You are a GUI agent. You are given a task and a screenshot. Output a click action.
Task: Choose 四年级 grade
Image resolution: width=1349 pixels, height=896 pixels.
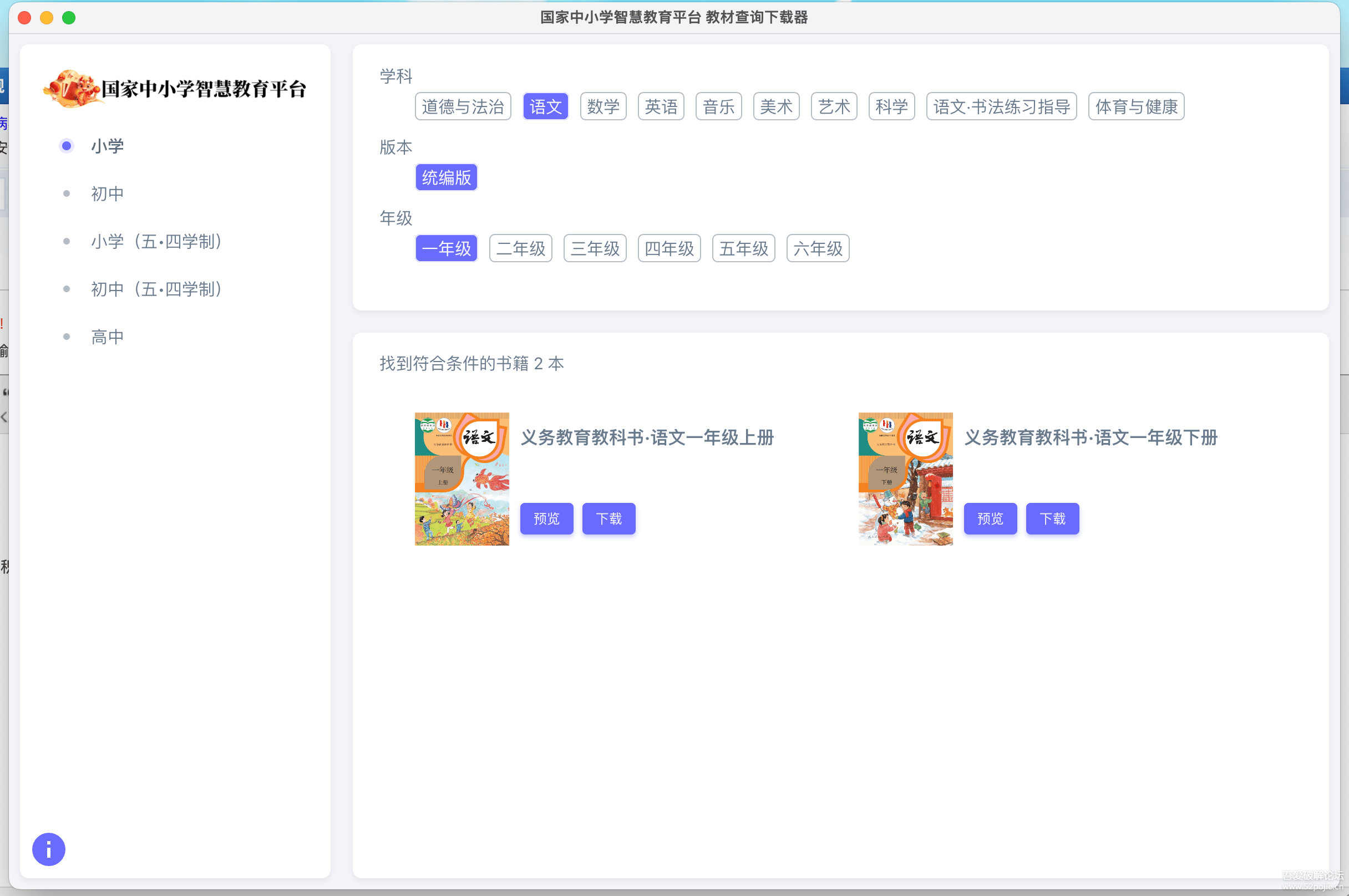pos(670,248)
